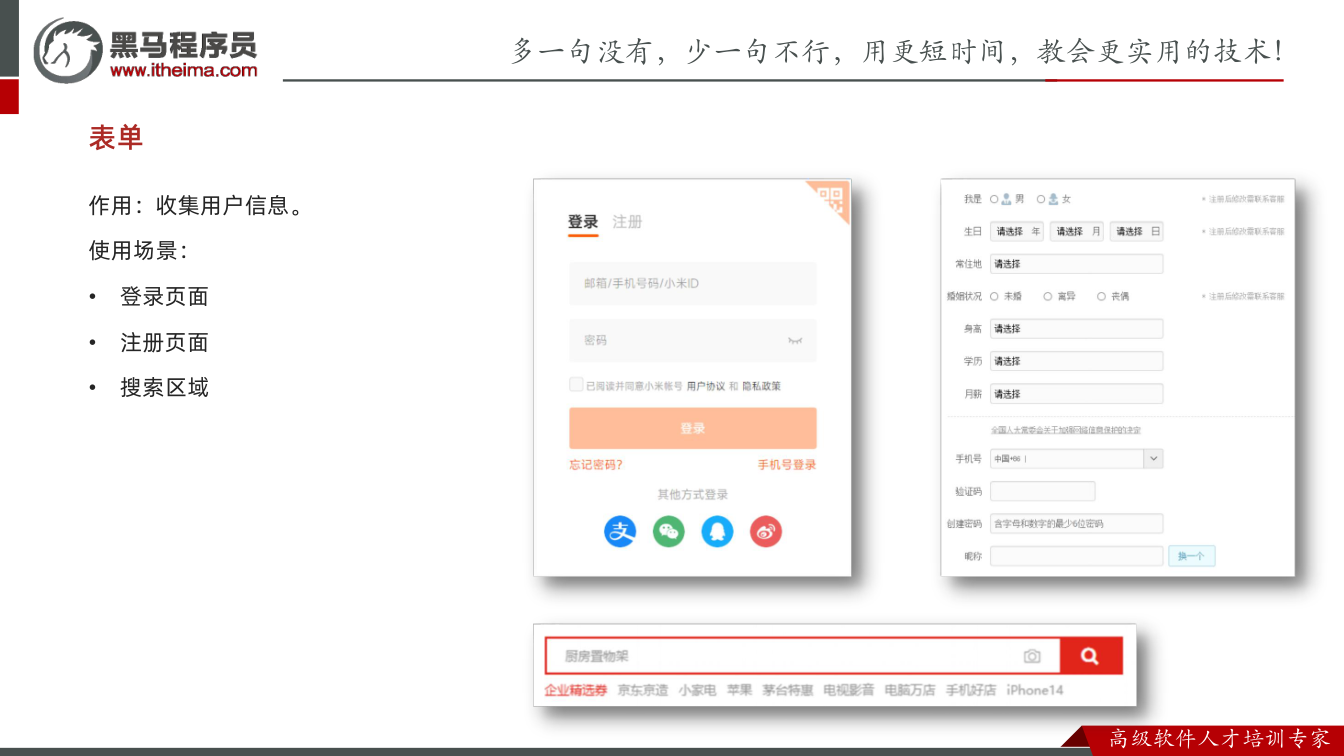
Task: Switch to the 登录 tab
Action: [x=583, y=222]
